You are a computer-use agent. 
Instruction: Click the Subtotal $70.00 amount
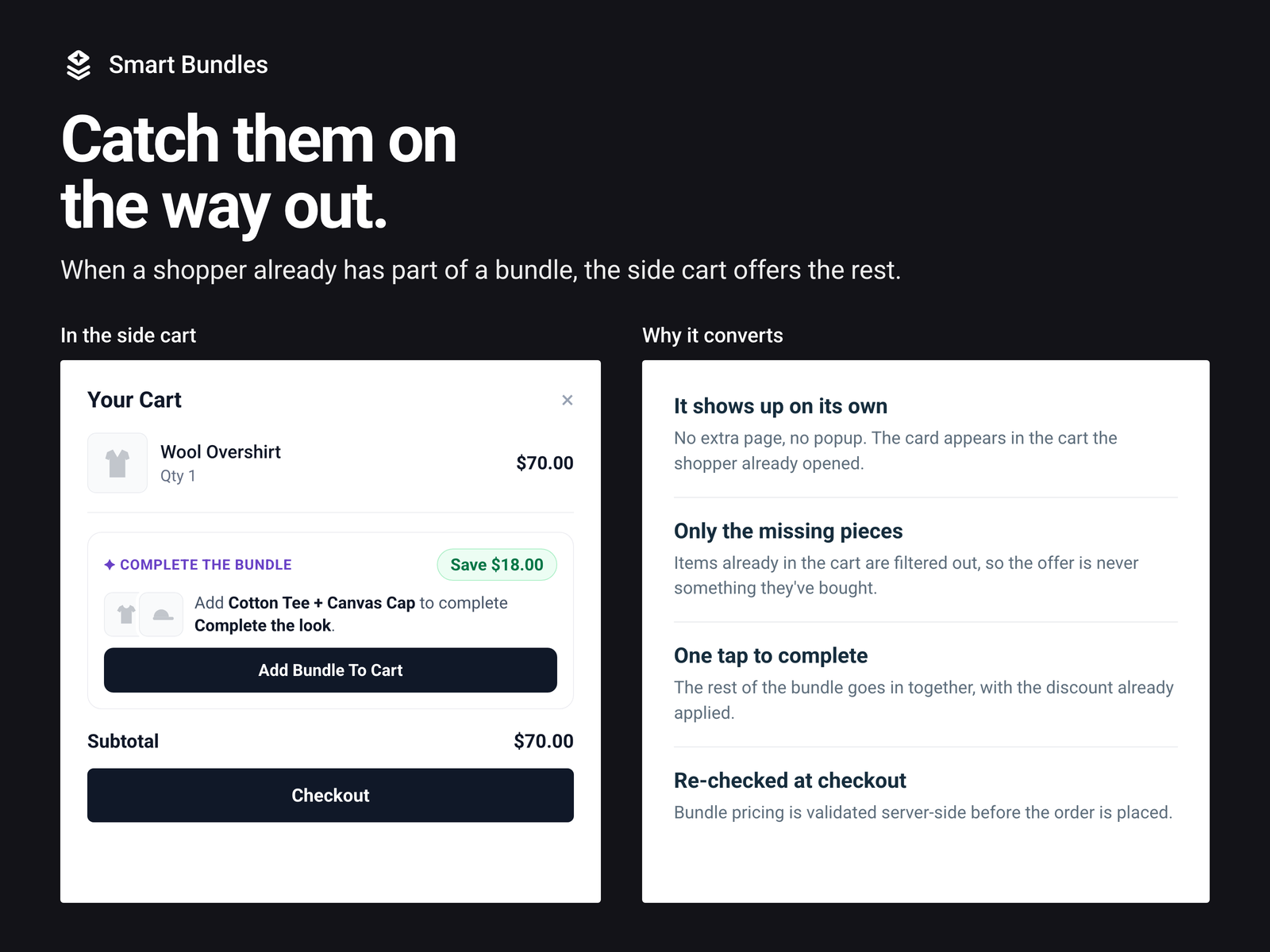pos(543,741)
